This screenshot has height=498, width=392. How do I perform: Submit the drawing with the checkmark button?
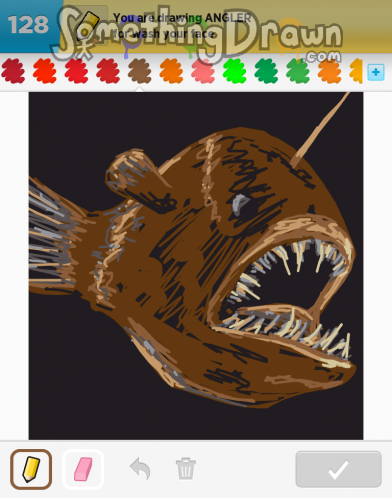(x=338, y=469)
